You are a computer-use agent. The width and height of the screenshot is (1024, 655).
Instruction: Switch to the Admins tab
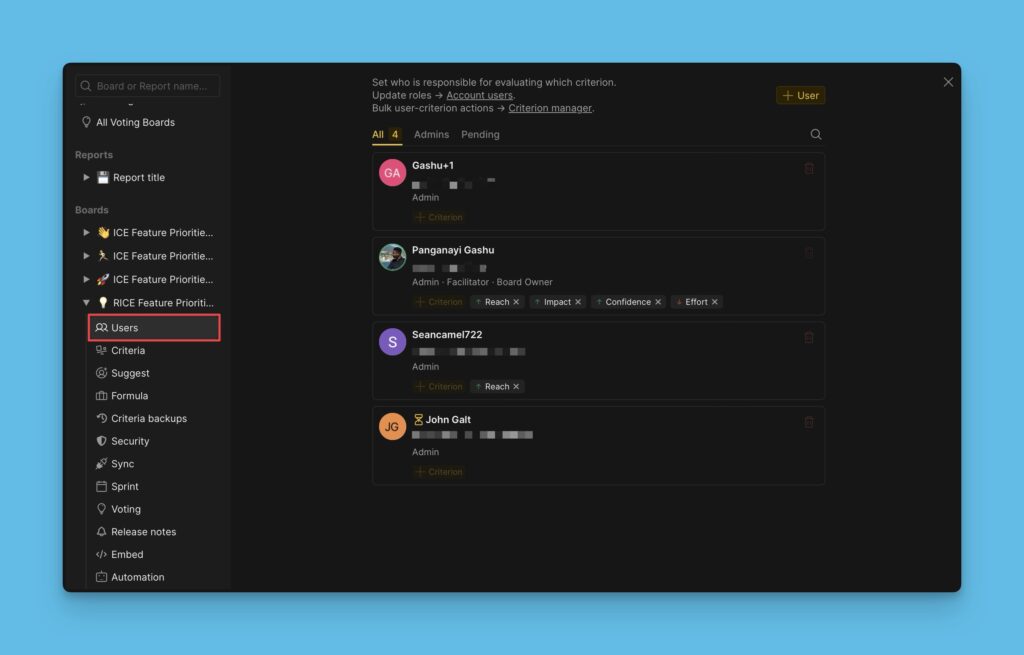click(x=431, y=135)
